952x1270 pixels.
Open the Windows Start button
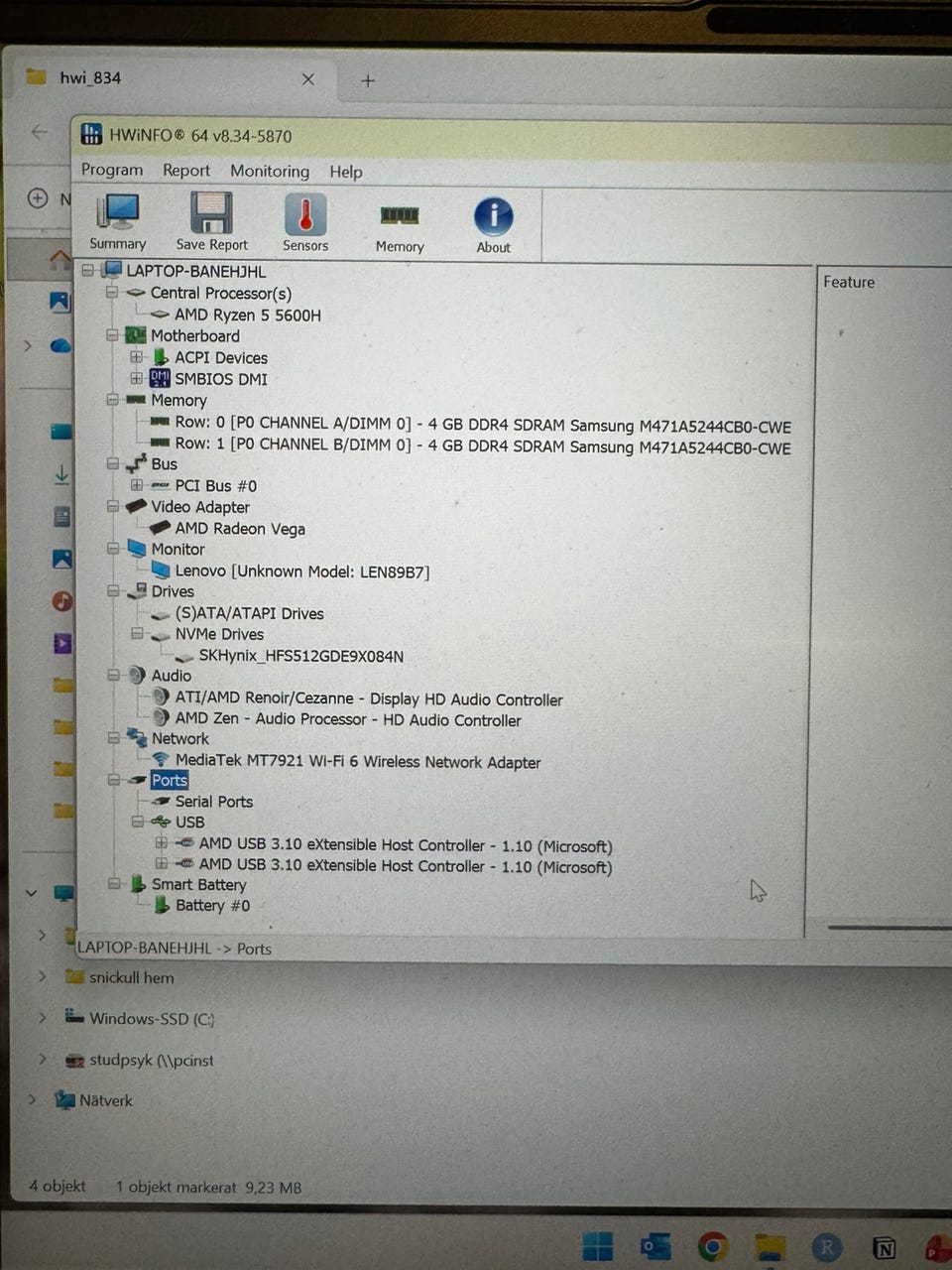point(598,1246)
